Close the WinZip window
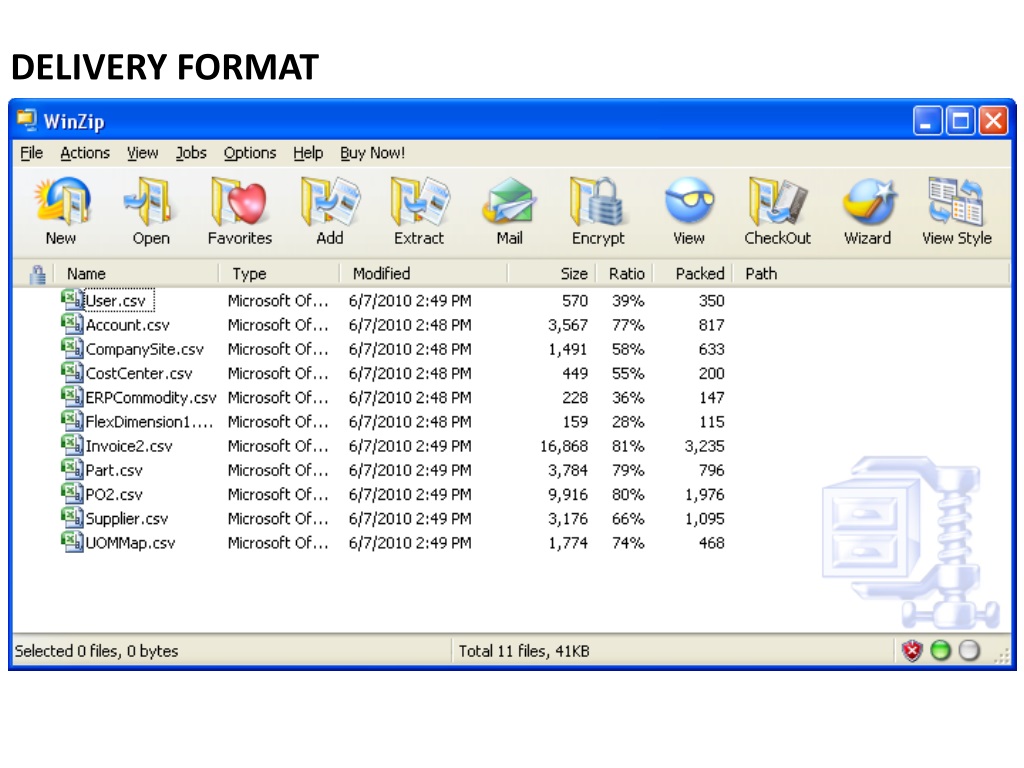This screenshot has height=768, width=1024. [x=993, y=121]
